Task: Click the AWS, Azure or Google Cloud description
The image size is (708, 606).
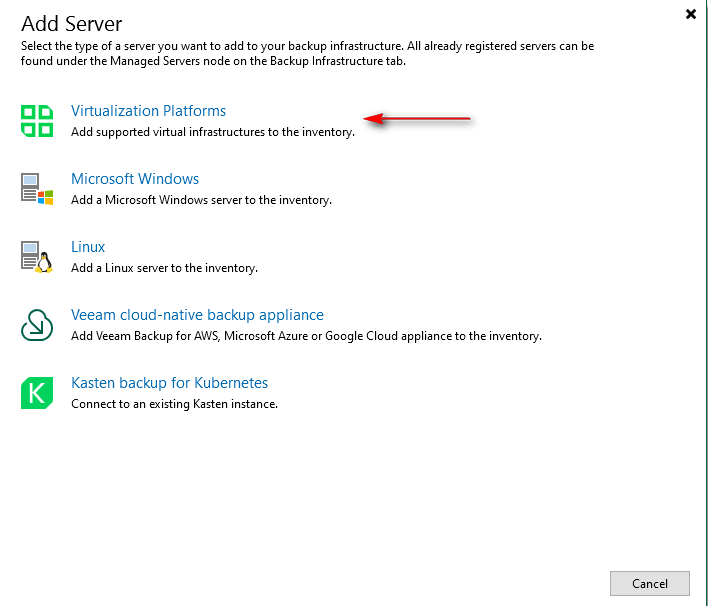Action: coord(306,336)
